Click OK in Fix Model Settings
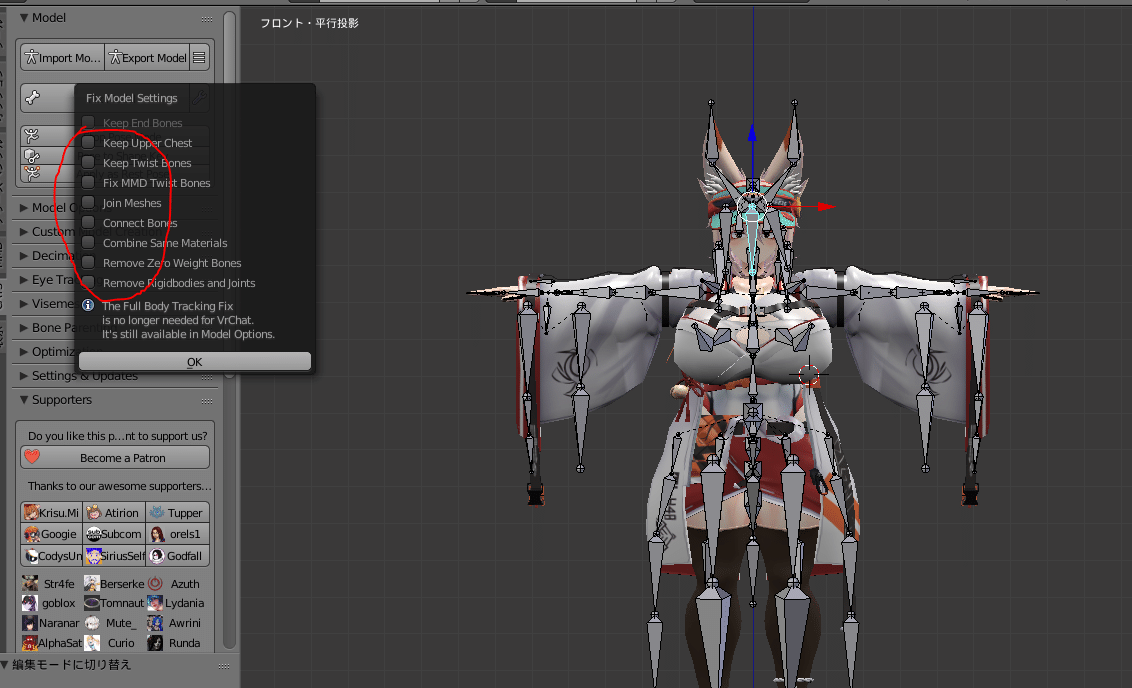This screenshot has height=688, width=1132. pos(195,362)
